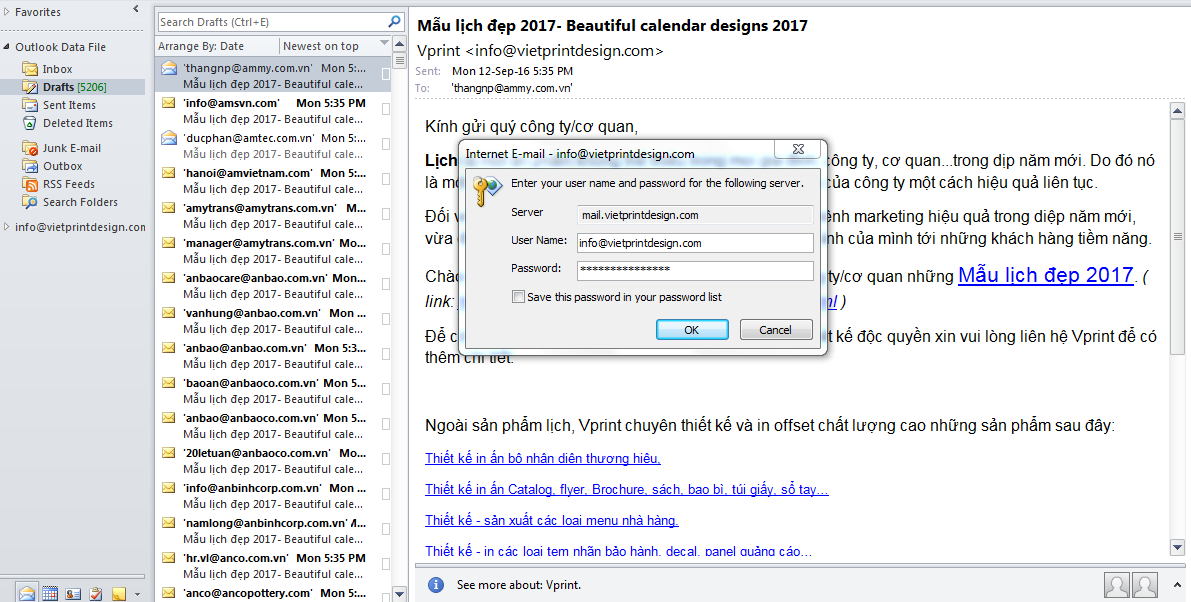Open the Contacts view icon
This screenshot has height=602, width=1191.
[x=73, y=594]
